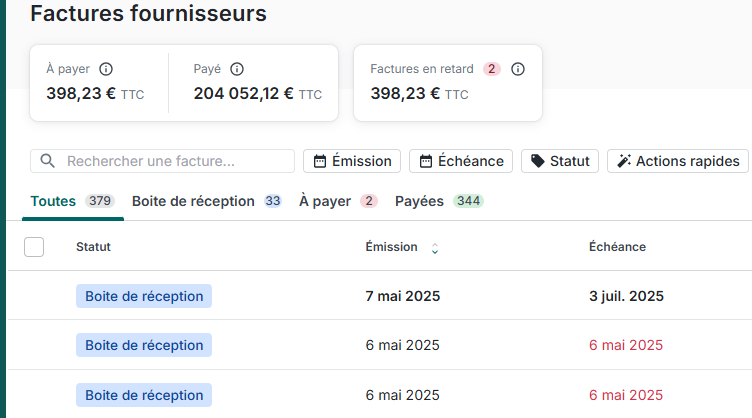Open the Actions rapides menu

(677, 161)
